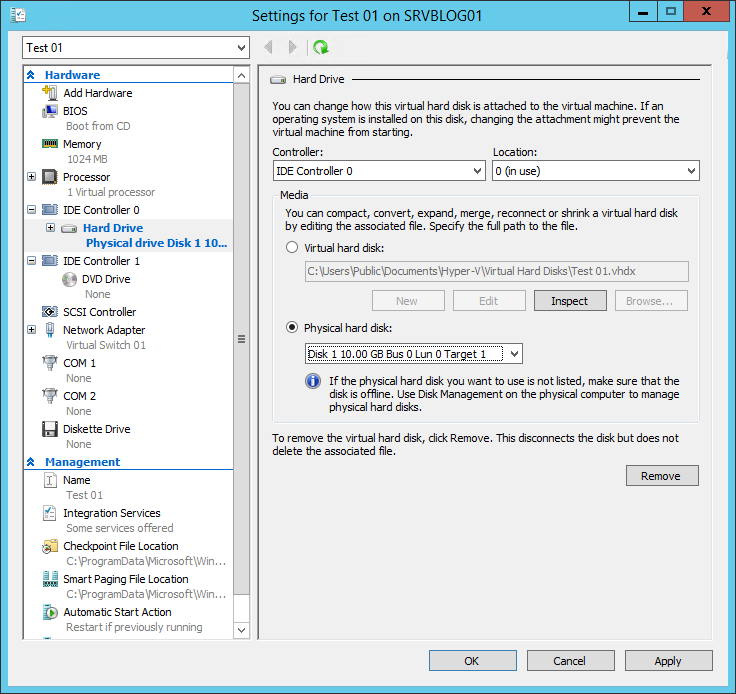Select the DVD Drive disc icon
This screenshot has height=694, width=736.
click(x=69, y=279)
